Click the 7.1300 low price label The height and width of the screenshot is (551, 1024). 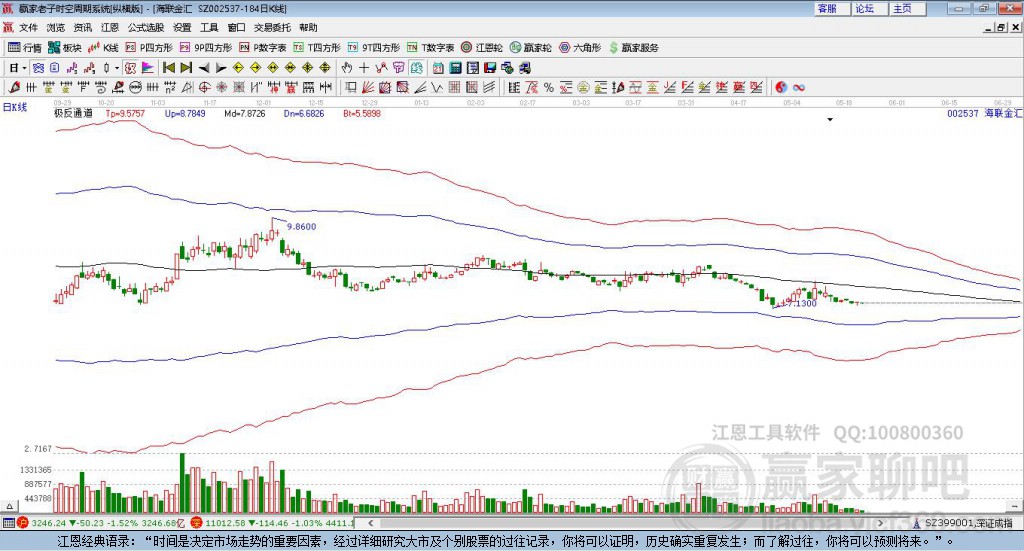pos(802,304)
